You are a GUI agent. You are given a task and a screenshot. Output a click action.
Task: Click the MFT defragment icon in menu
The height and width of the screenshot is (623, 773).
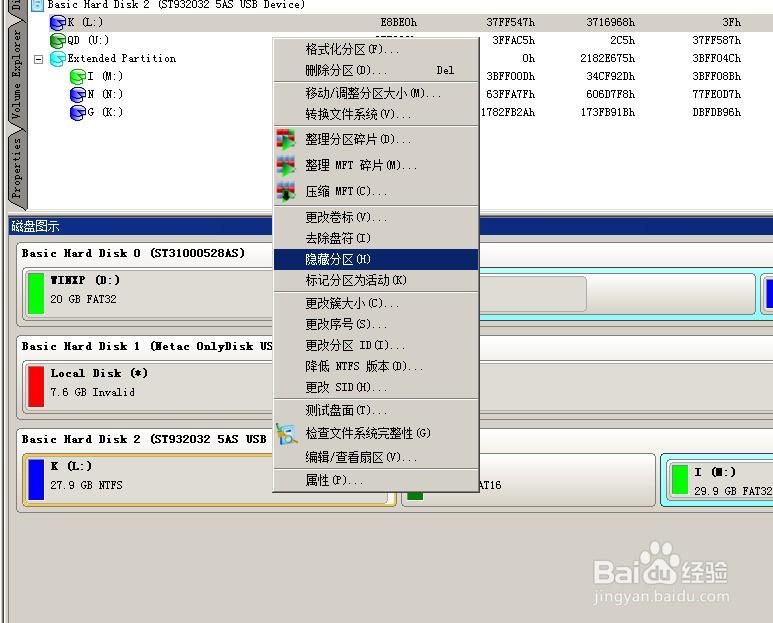coord(285,166)
